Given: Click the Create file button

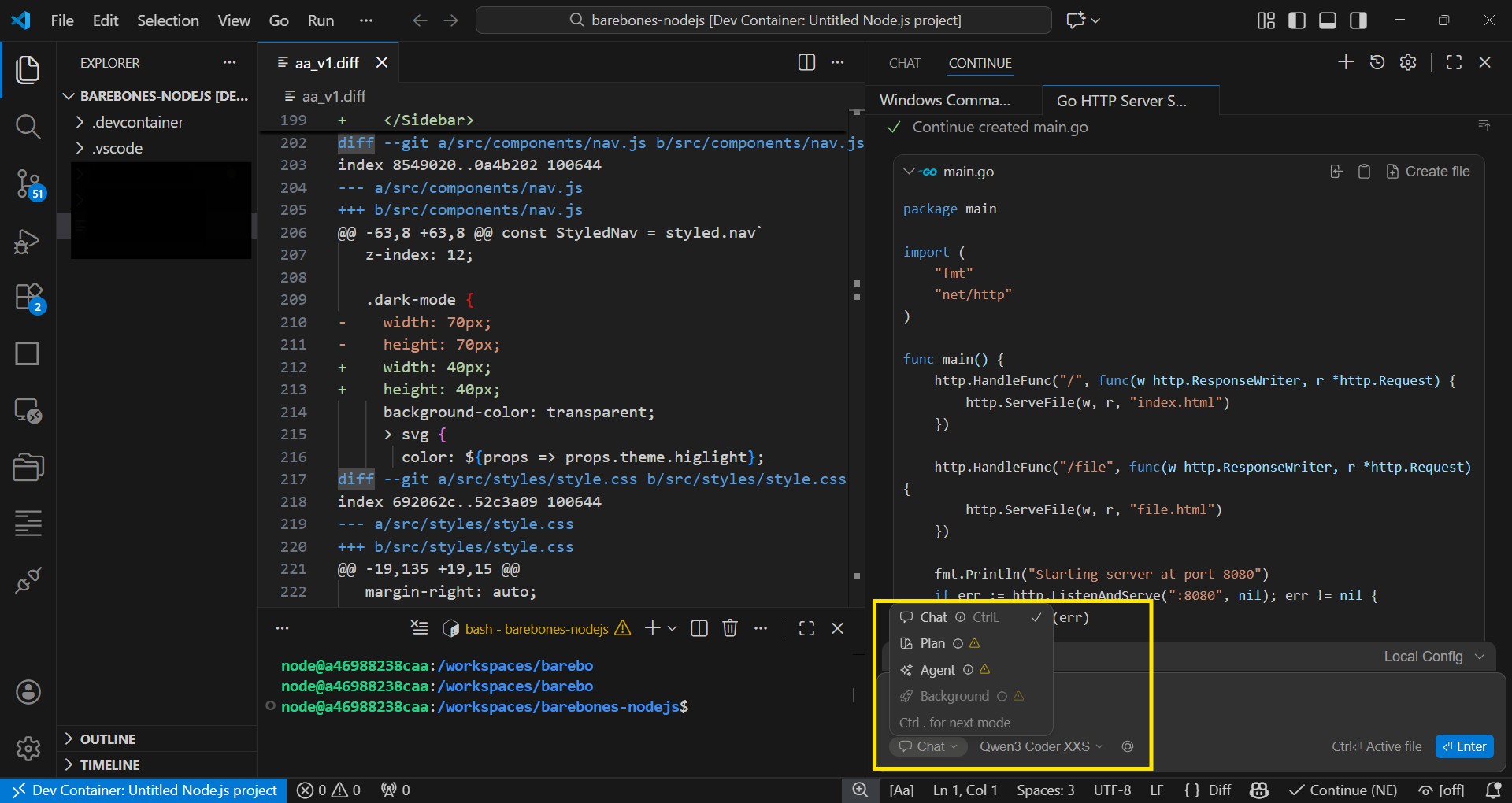Looking at the screenshot, I should (1428, 172).
